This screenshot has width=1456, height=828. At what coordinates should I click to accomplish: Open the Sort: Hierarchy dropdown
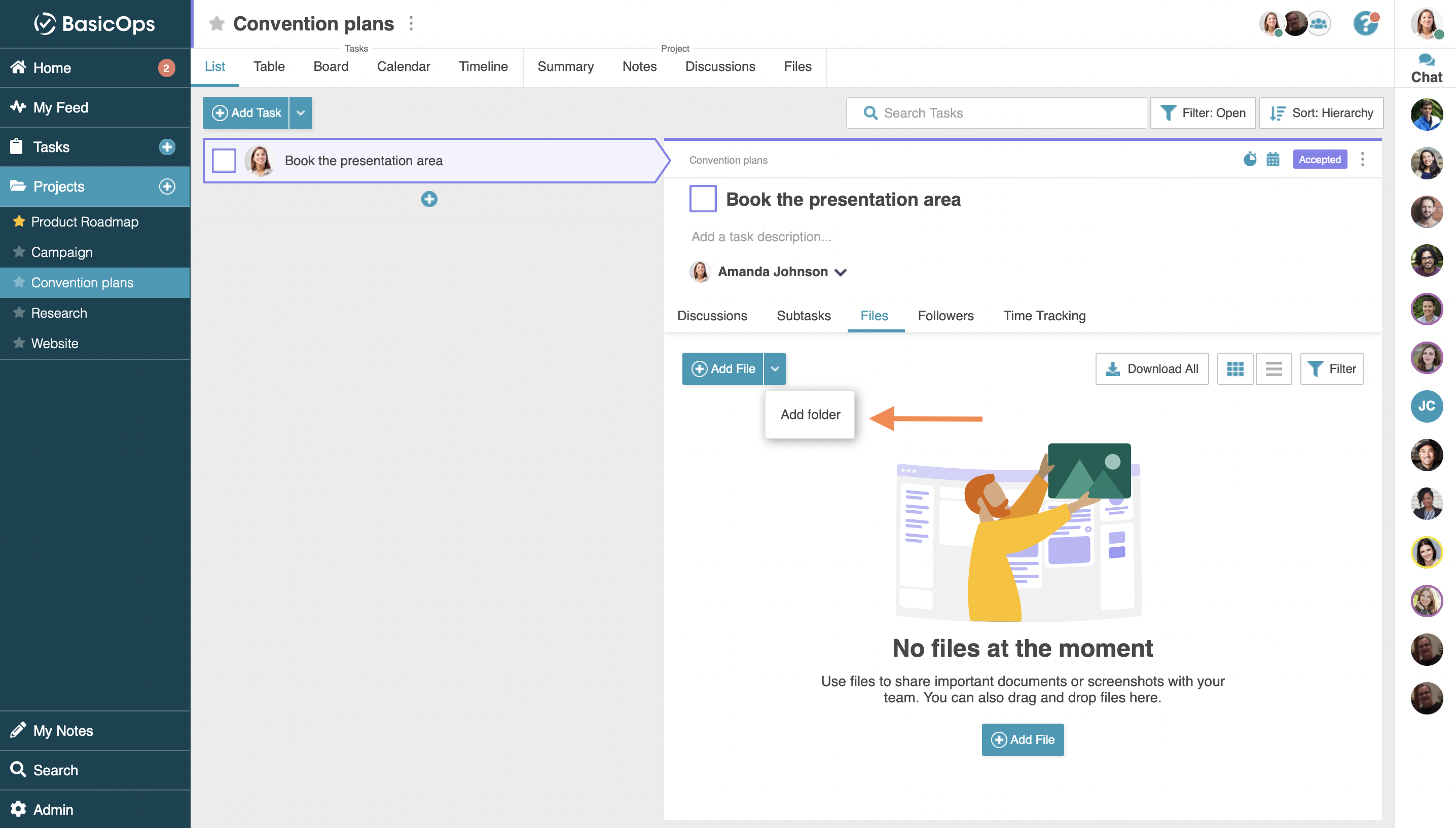coord(1321,112)
